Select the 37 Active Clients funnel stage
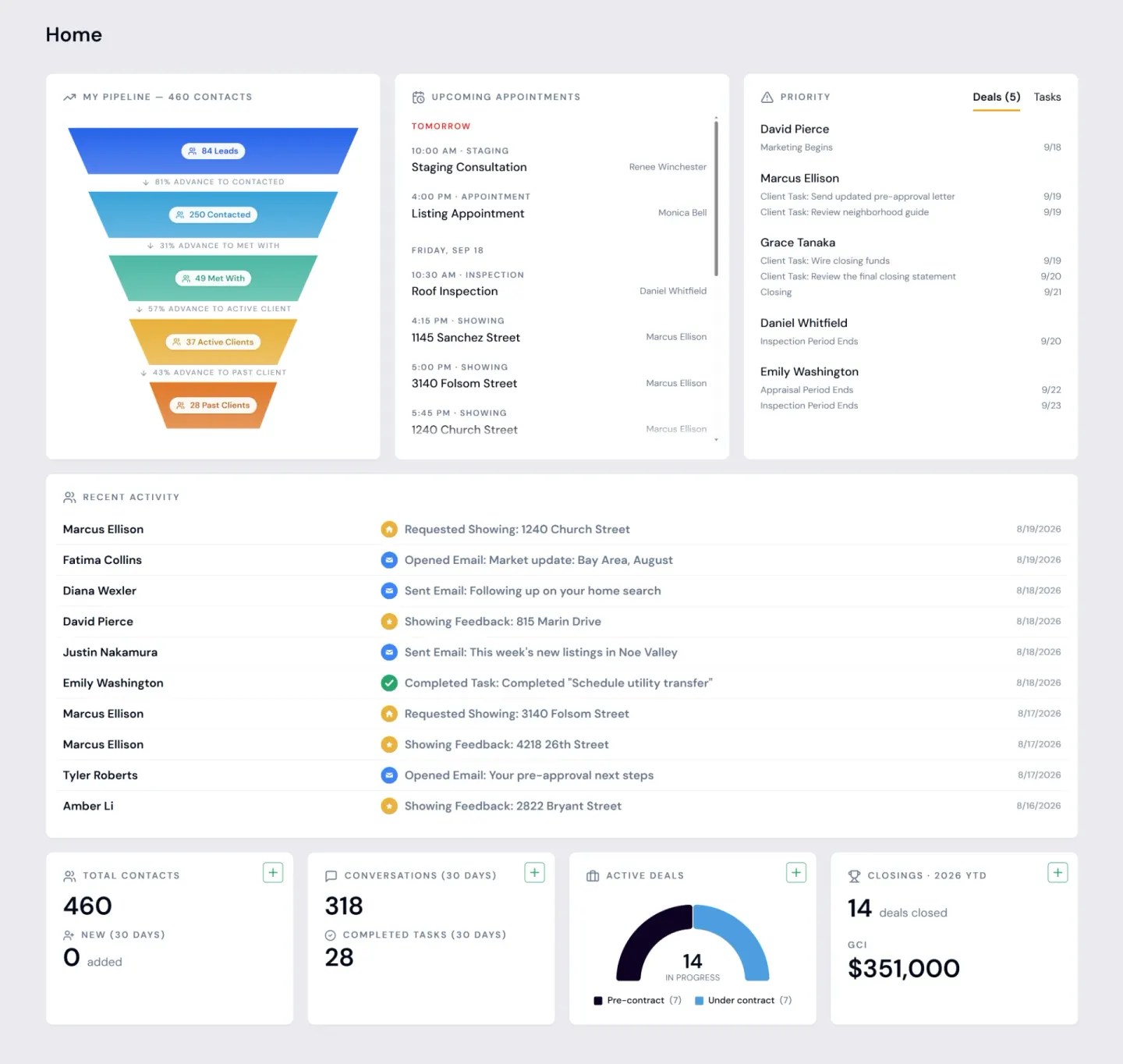 (213, 342)
